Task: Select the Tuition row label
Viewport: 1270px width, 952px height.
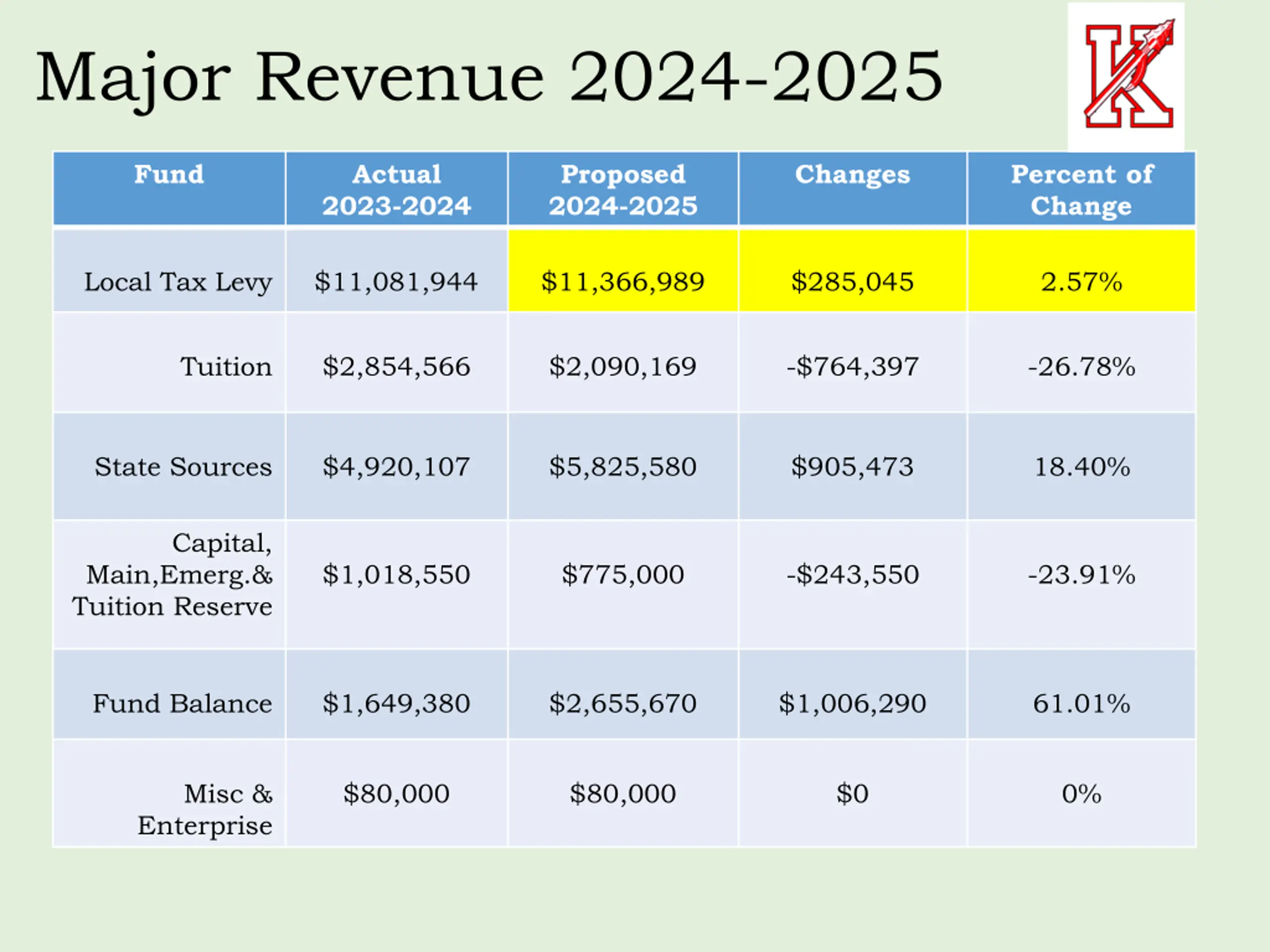Action: click(x=226, y=367)
